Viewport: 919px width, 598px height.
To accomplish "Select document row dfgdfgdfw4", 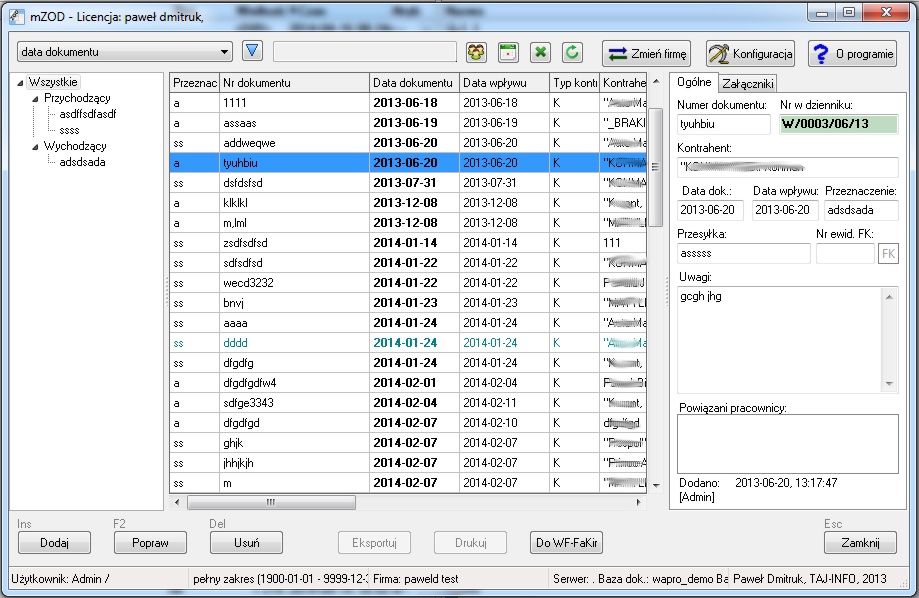I will tap(408, 383).
